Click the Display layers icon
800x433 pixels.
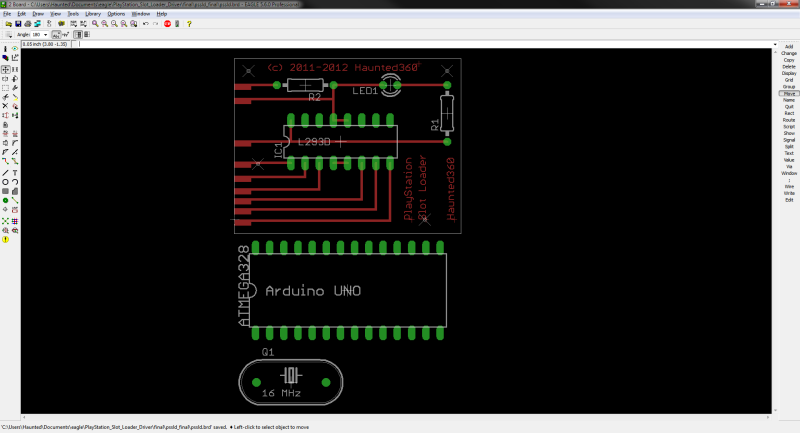point(6,58)
